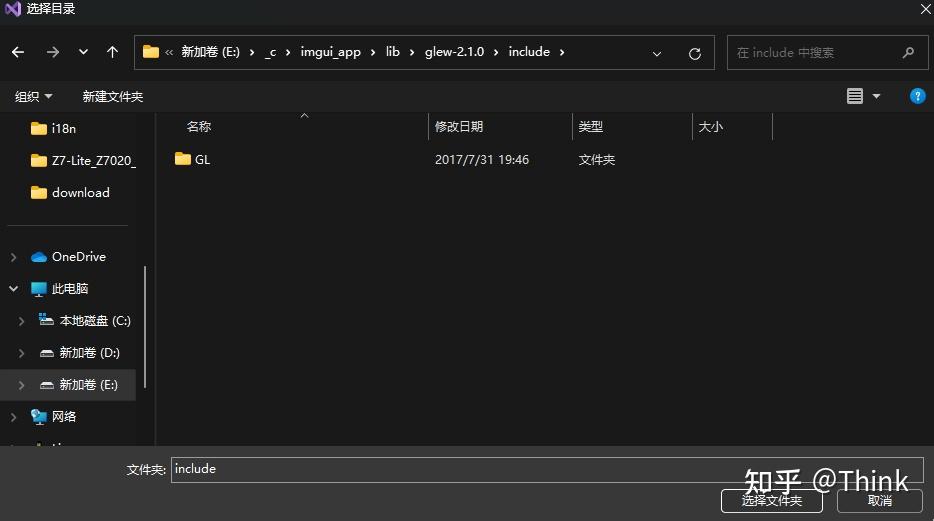Collapse the 此电脑 tree node
The image size is (934, 521).
pyautogui.click(x=13, y=289)
